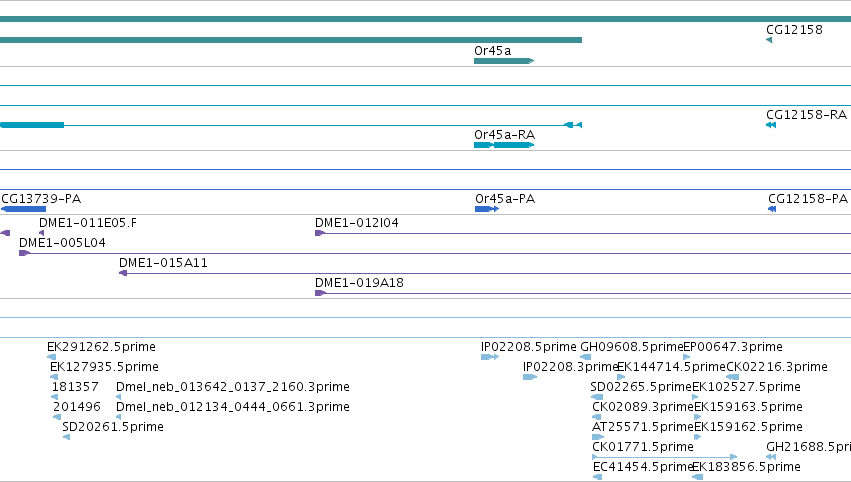Click the Or45a gene label
The height and width of the screenshot is (482, 851).
coord(492,50)
